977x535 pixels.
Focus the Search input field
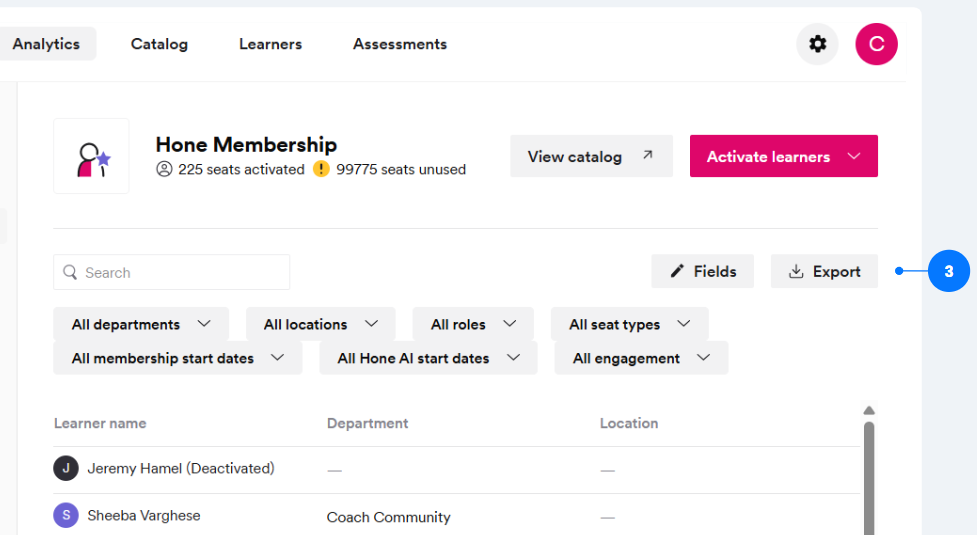171,272
